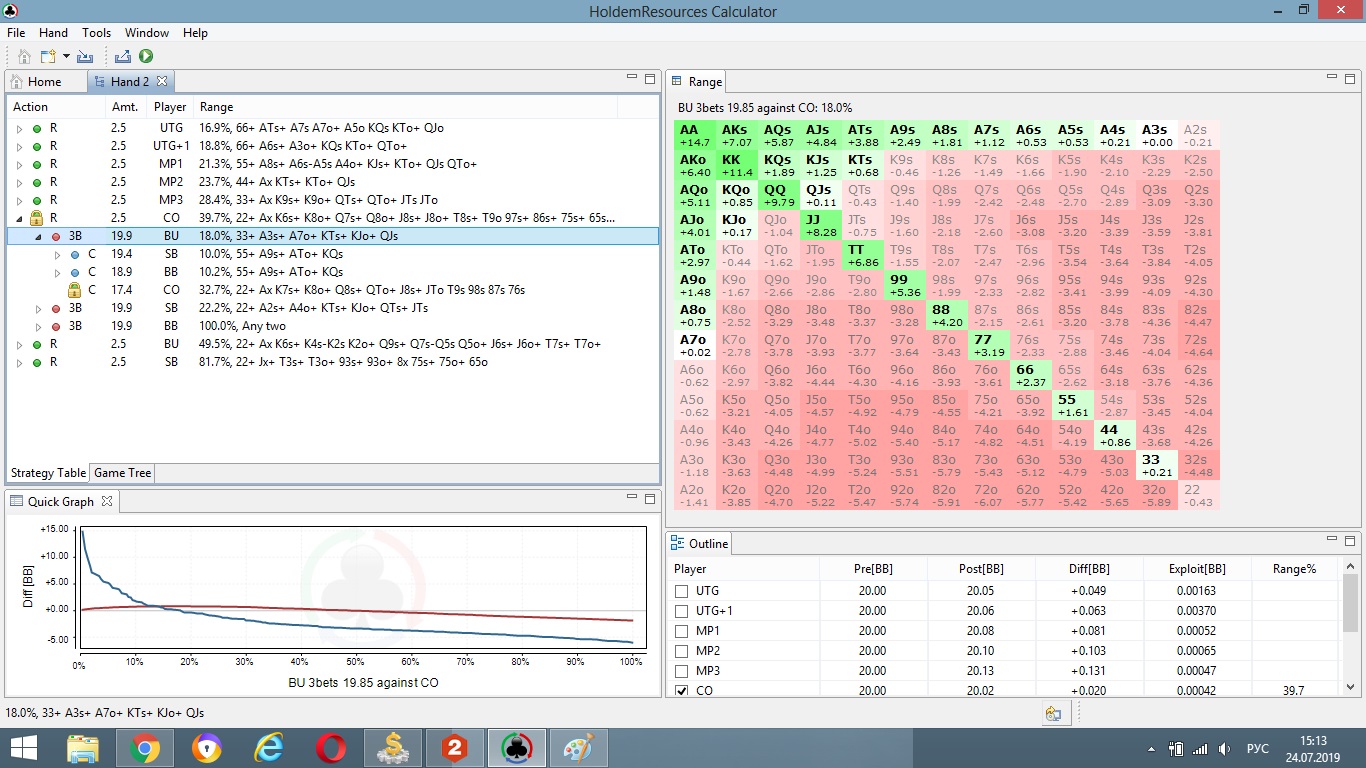Open the File menu
This screenshot has width=1366, height=768.
(x=16, y=33)
